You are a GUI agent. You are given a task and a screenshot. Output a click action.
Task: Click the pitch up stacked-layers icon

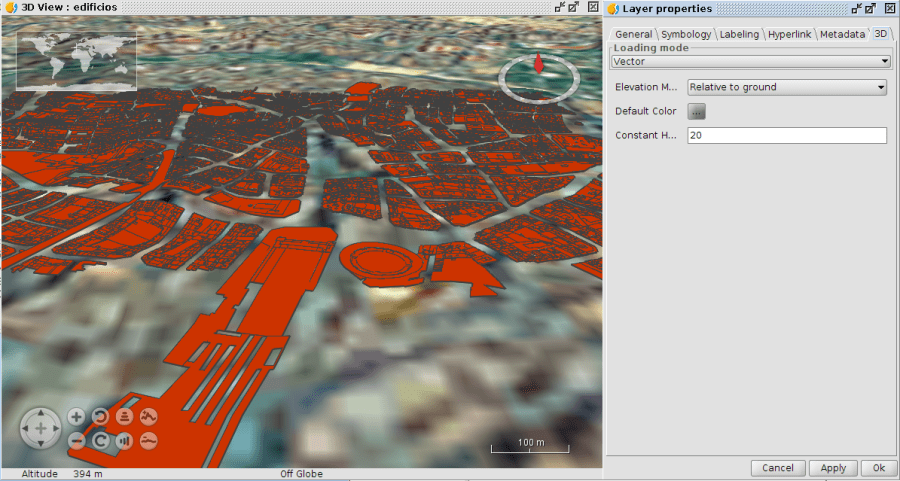coord(125,417)
